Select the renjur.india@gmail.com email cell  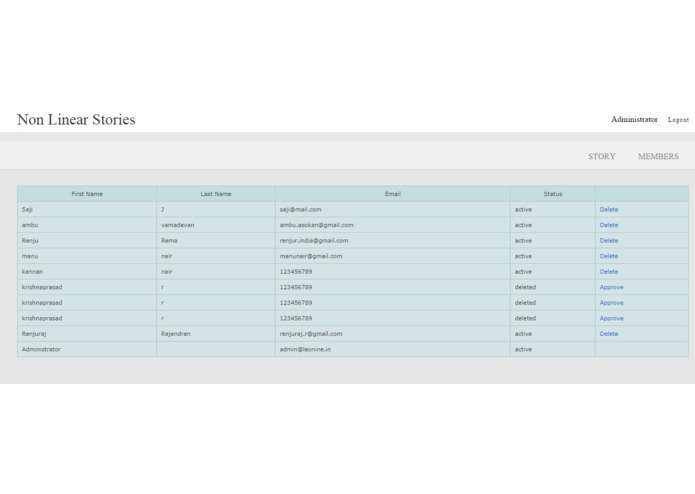[393, 241]
